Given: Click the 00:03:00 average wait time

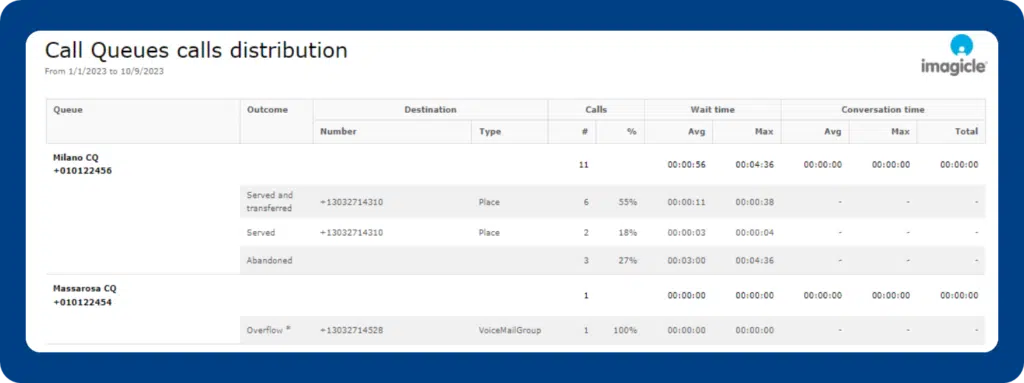Looking at the screenshot, I should click(686, 260).
